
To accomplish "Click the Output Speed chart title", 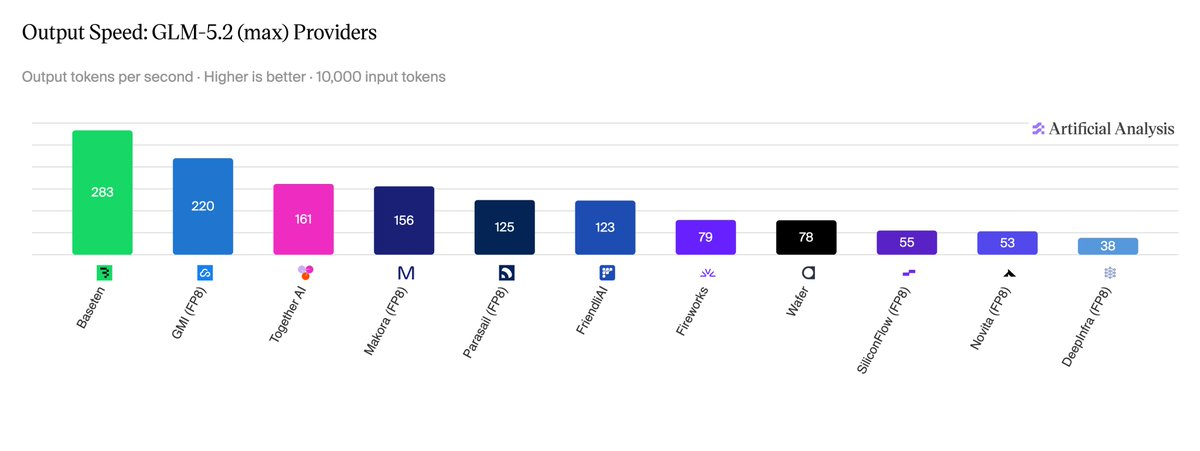I will pos(199,32).
